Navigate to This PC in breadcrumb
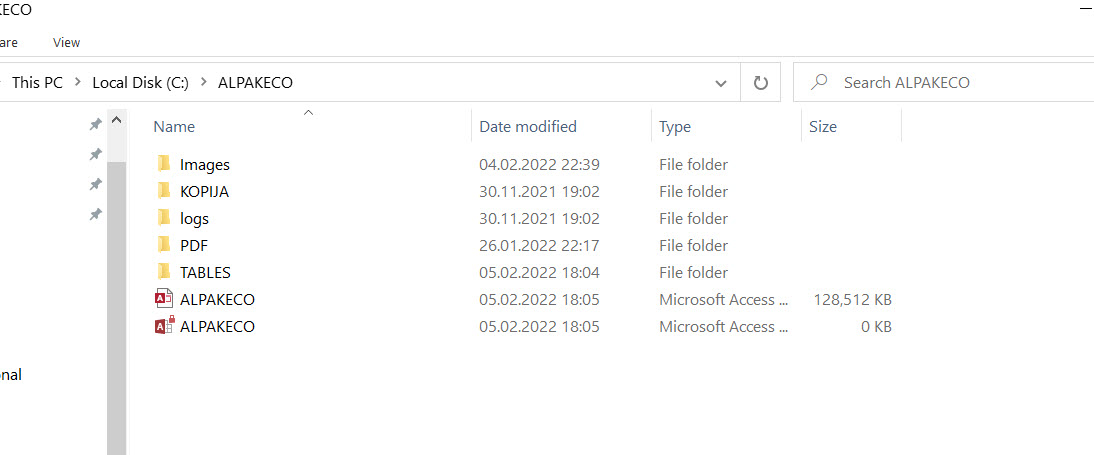Screen dimensions: 1094x455 coord(38,82)
